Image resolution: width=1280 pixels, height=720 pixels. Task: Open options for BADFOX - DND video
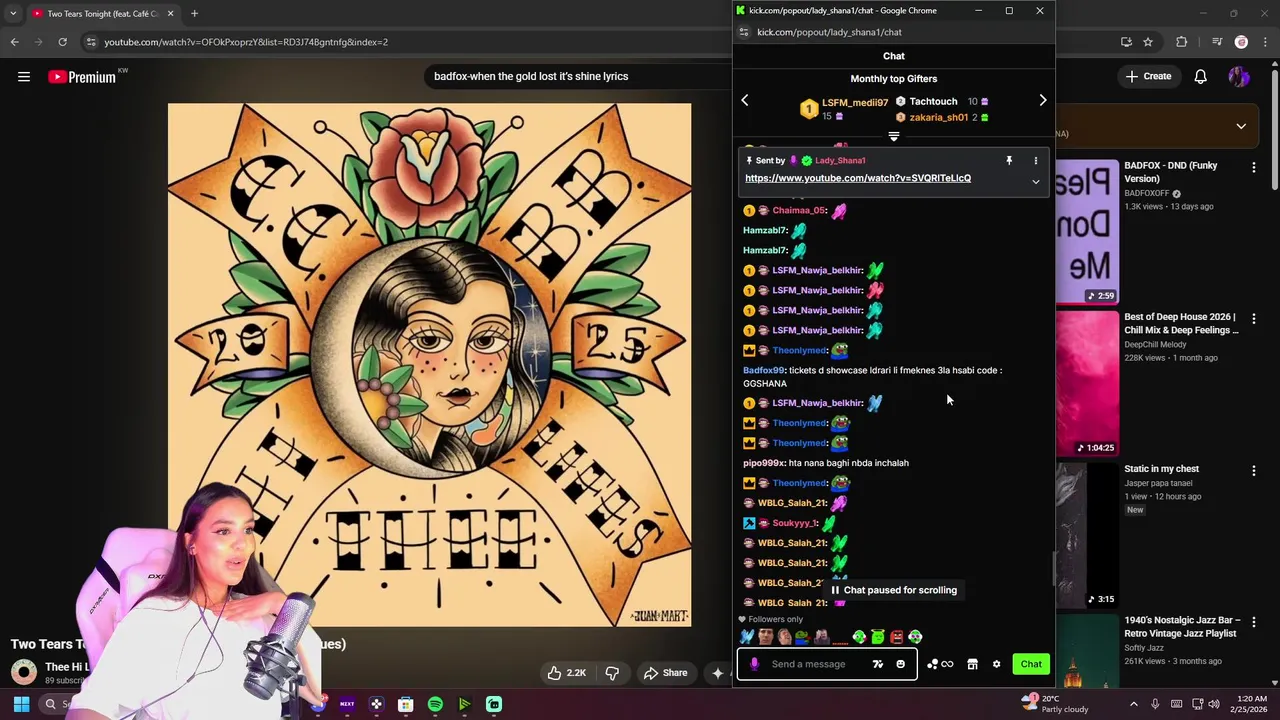[1254, 168]
